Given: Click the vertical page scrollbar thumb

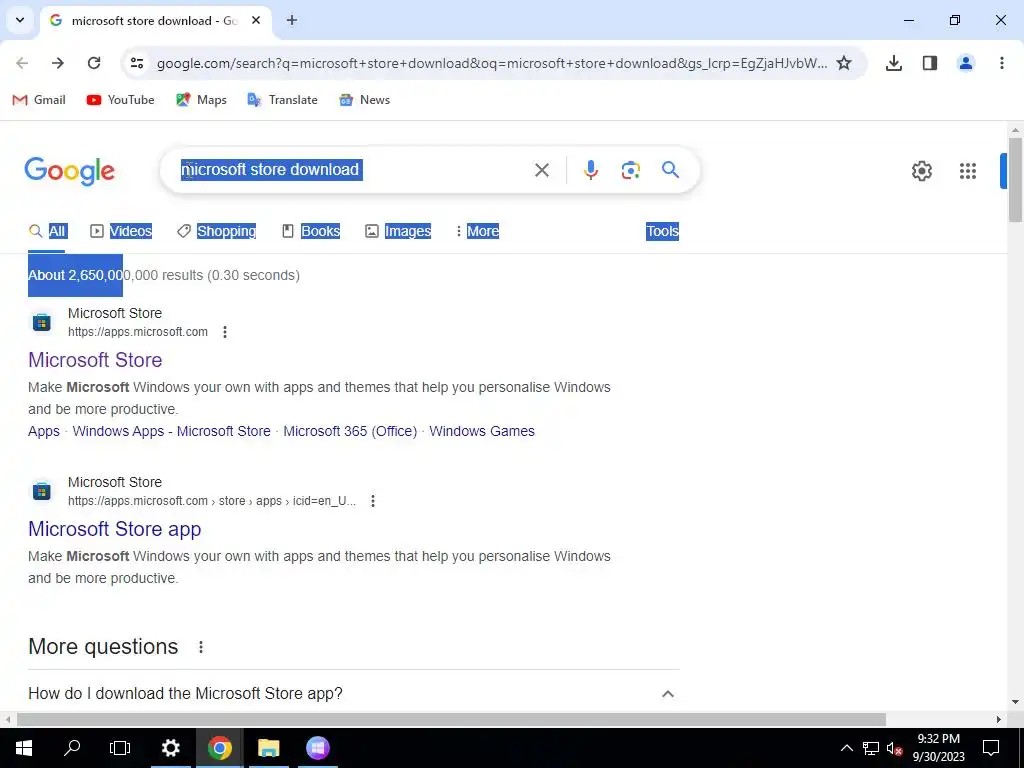Looking at the screenshot, I should (1015, 180).
